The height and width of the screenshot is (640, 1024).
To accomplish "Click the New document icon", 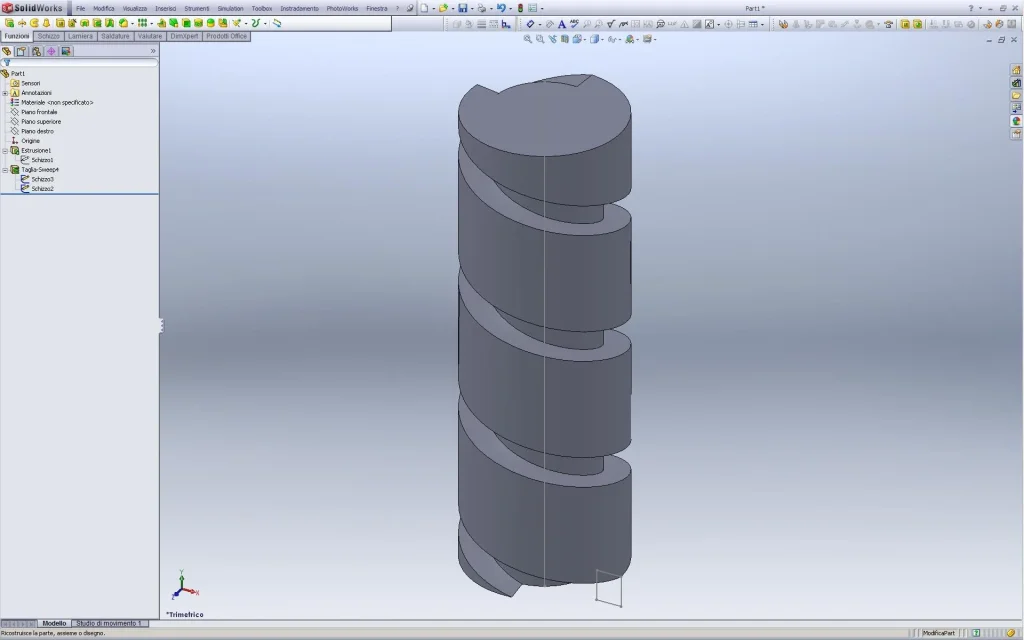I will click(424, 8).
